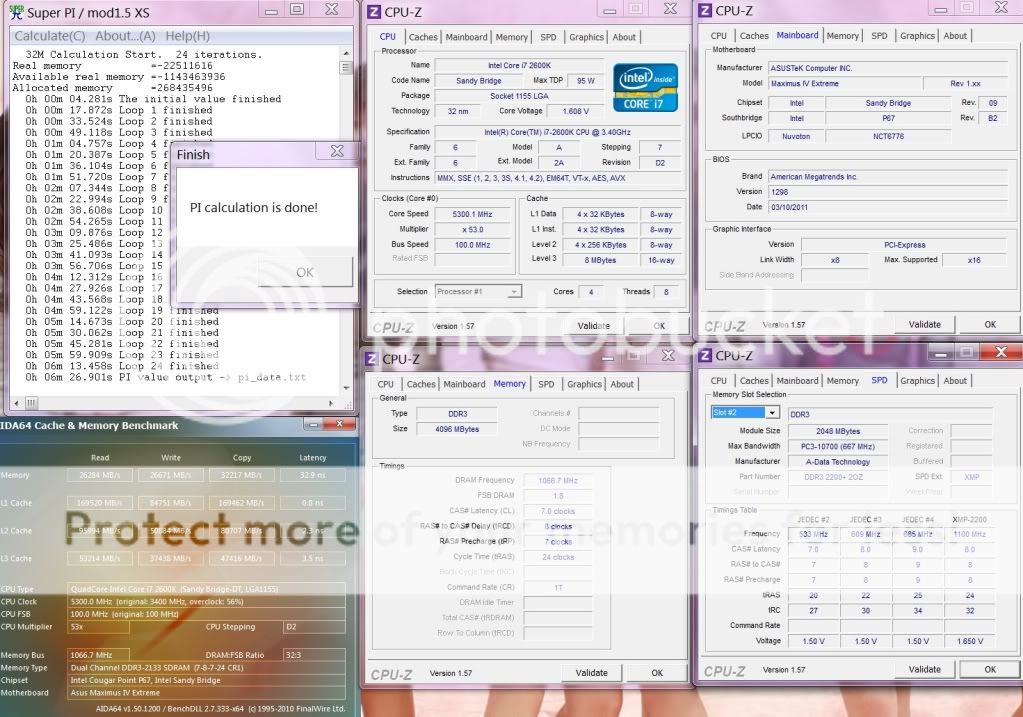Viewport: 1023px width, 717px height.
Task: Click AIDA64 Motherboard field 'Asus Maximus IV Extreme'
Action: 206,693
